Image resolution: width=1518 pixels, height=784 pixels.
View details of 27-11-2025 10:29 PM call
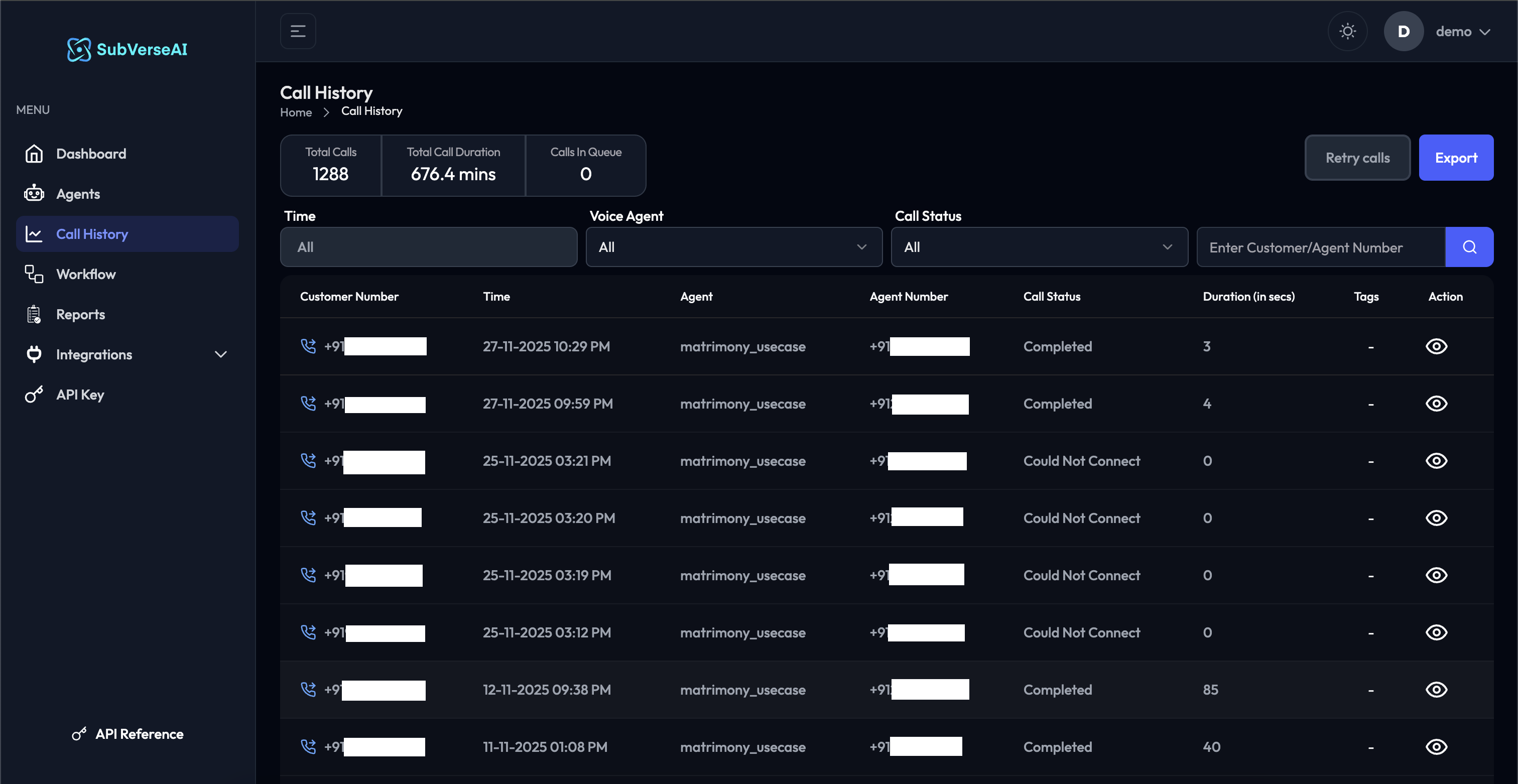pyautogui.click(x=1436, y=346)
